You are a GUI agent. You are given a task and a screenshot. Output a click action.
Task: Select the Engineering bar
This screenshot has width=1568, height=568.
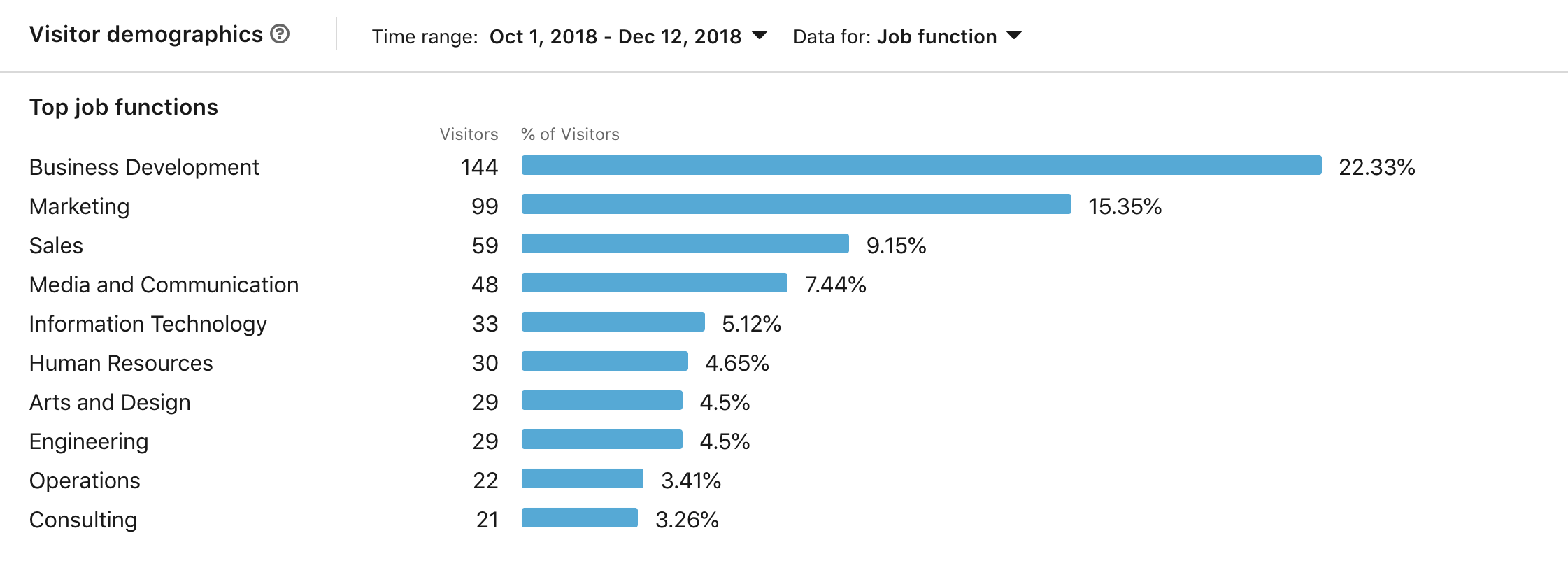[x=601, y=439]
